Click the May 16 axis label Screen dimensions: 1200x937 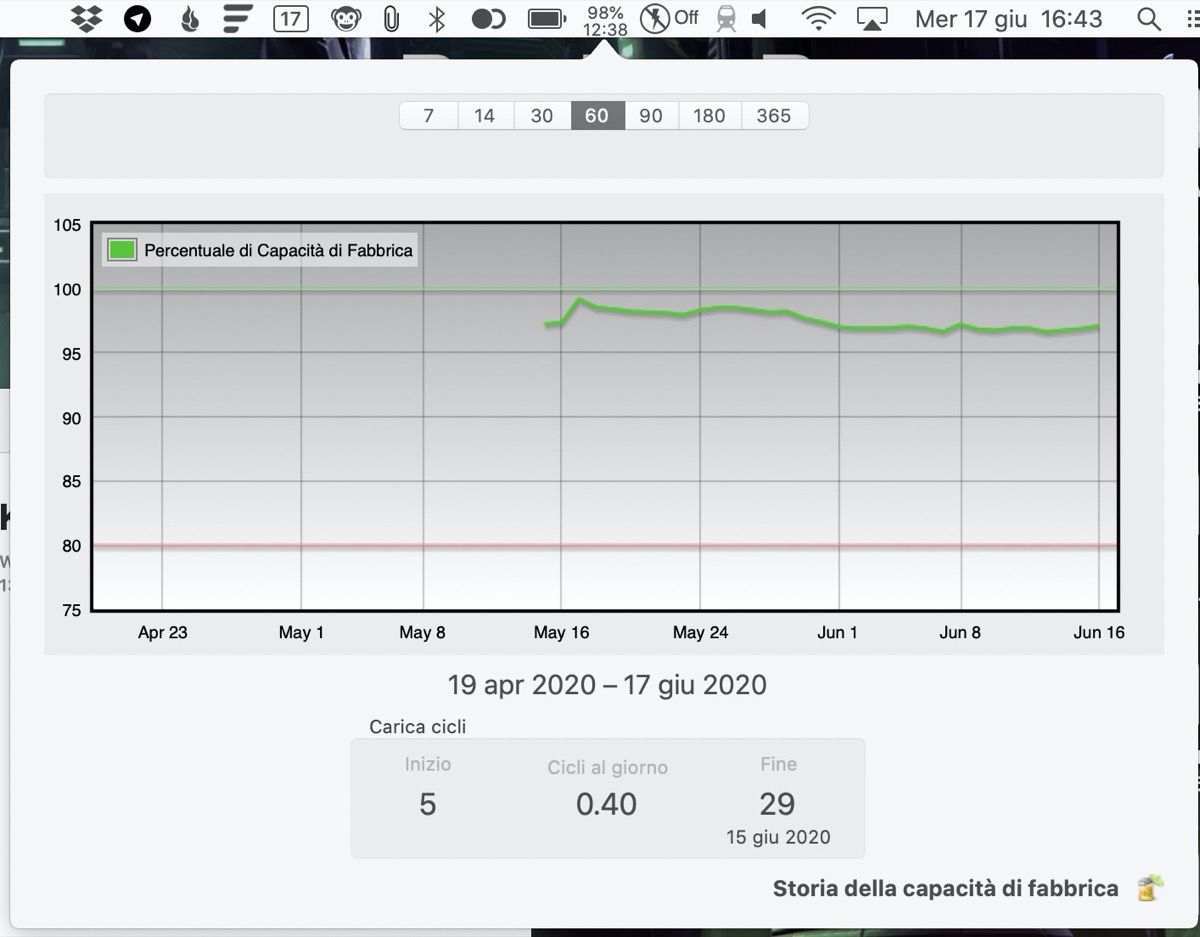click(x=562, y=633)
